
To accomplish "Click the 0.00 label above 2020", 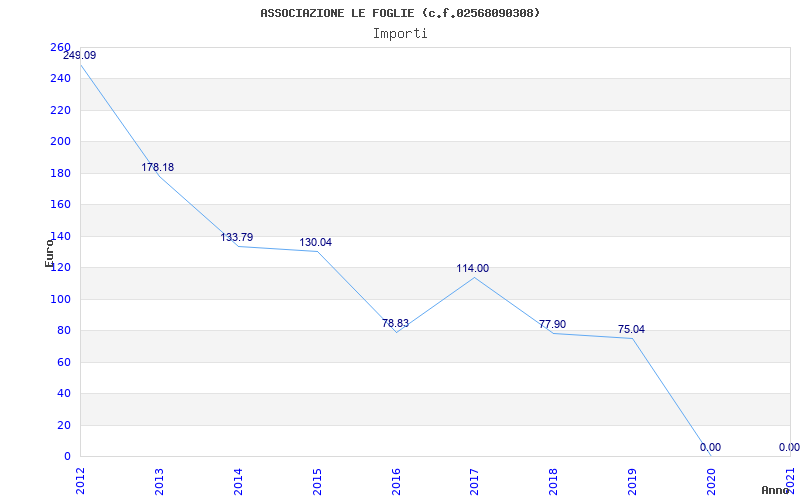I will (x=710, y=447).
